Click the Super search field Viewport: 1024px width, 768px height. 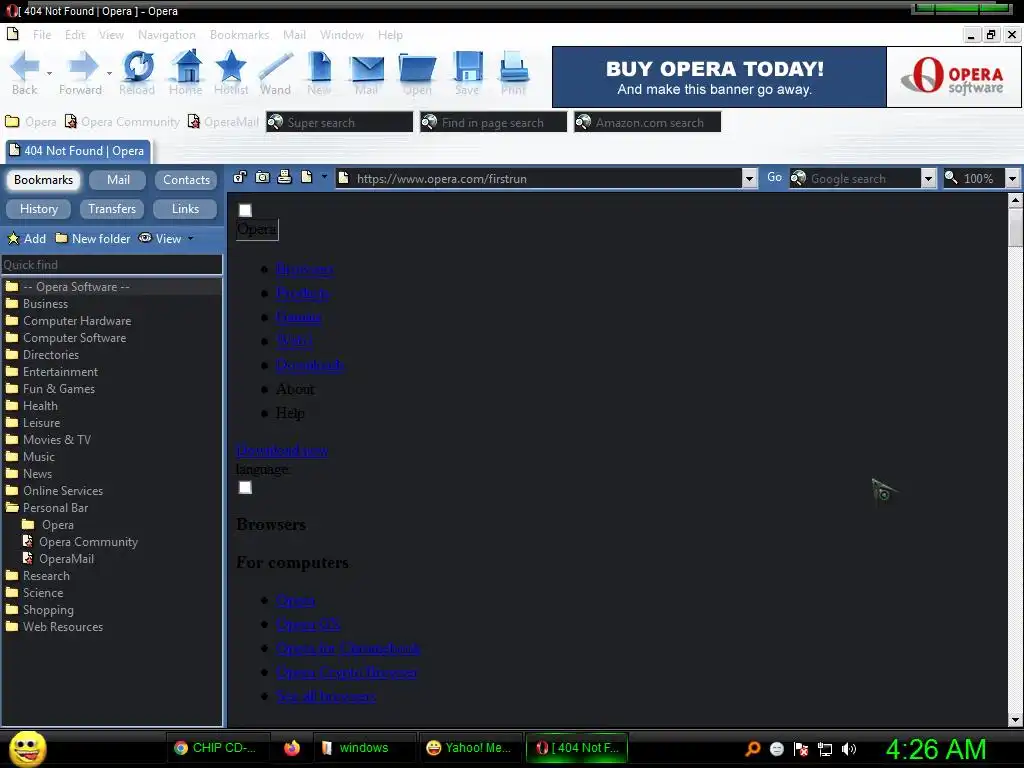(x=340, y=122)
